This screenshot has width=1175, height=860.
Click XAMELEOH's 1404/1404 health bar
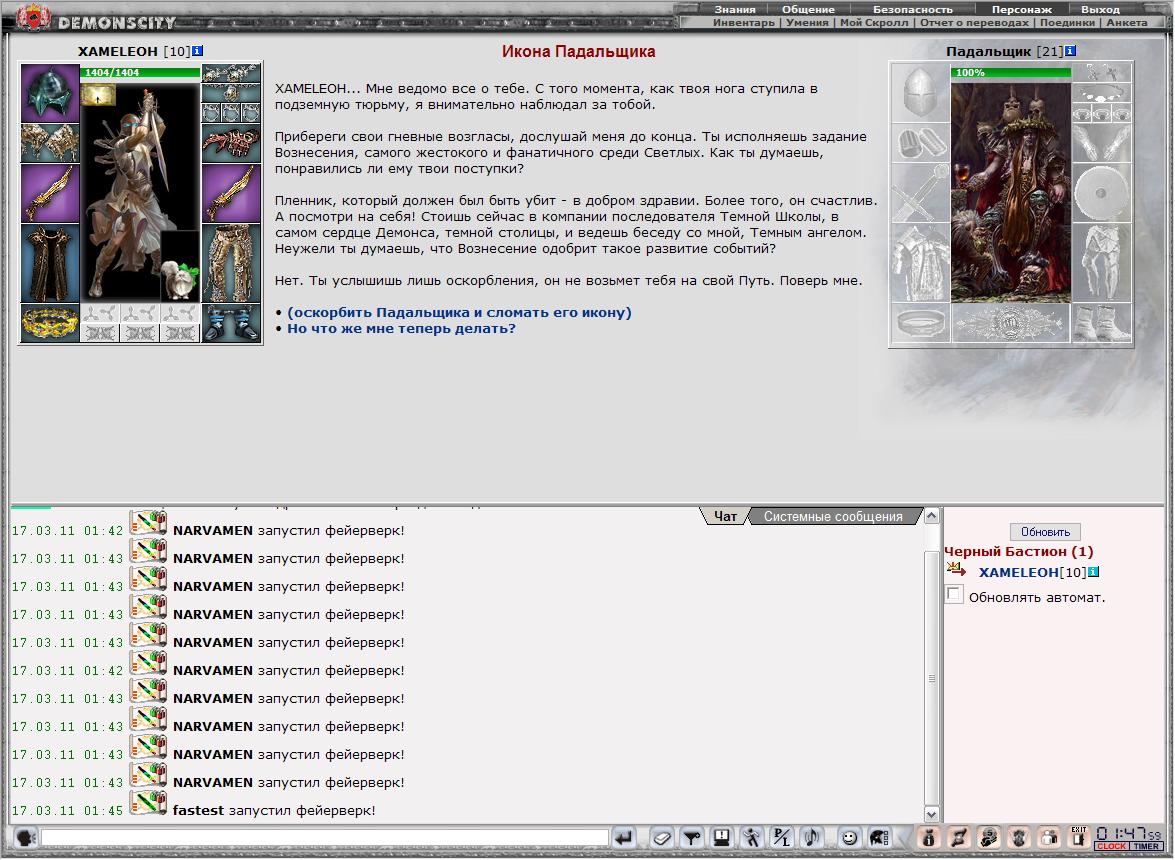point(140,73)
